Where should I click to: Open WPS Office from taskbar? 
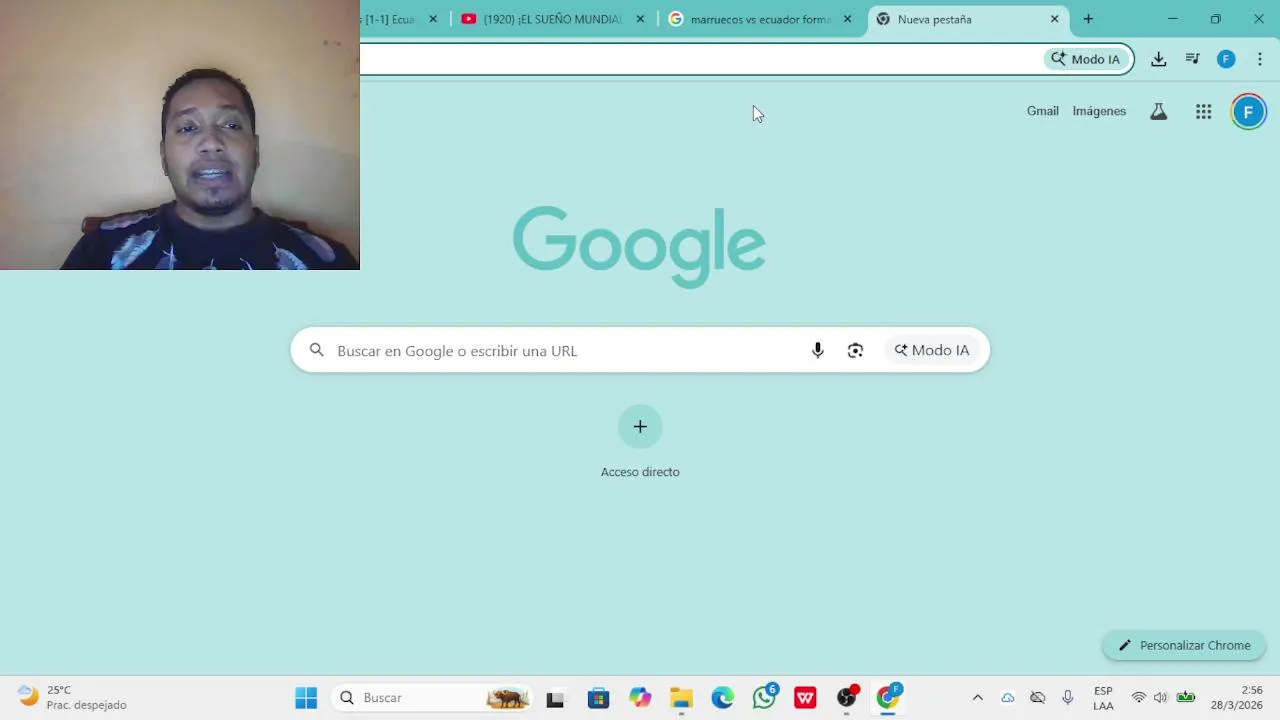pos(805,698)
